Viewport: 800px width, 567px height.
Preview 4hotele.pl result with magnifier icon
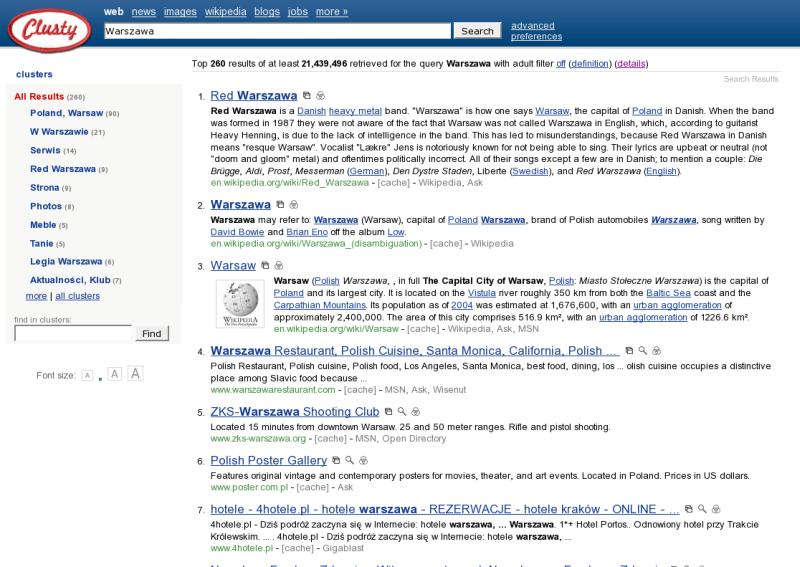[x=702, y=509]
